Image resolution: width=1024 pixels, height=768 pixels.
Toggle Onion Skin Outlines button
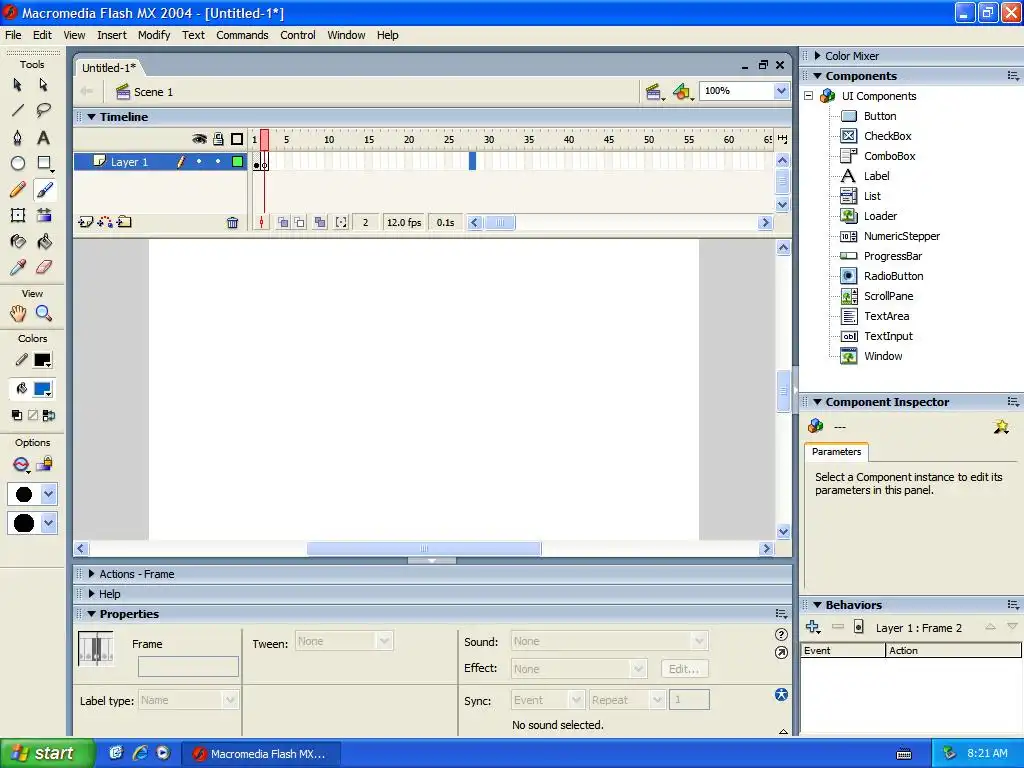(x=299, y=223)
